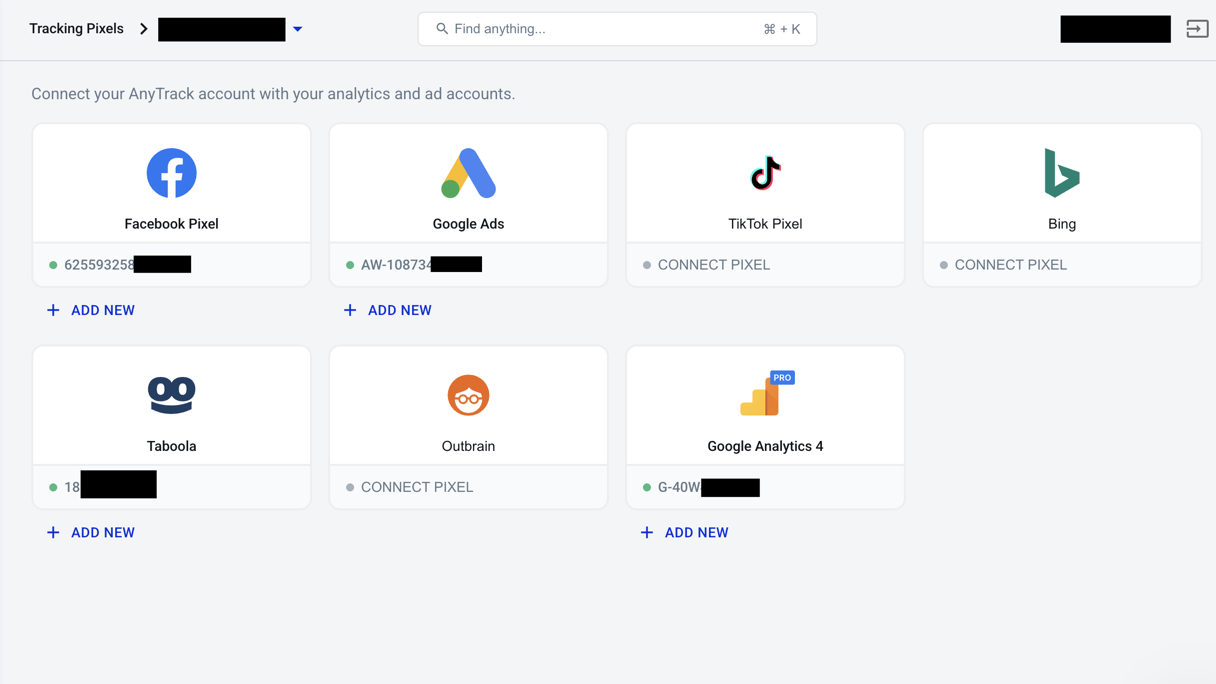Click plus icon under Google Ads card
This screenshot has height=684, width=1216.
(x=350, y=310)
